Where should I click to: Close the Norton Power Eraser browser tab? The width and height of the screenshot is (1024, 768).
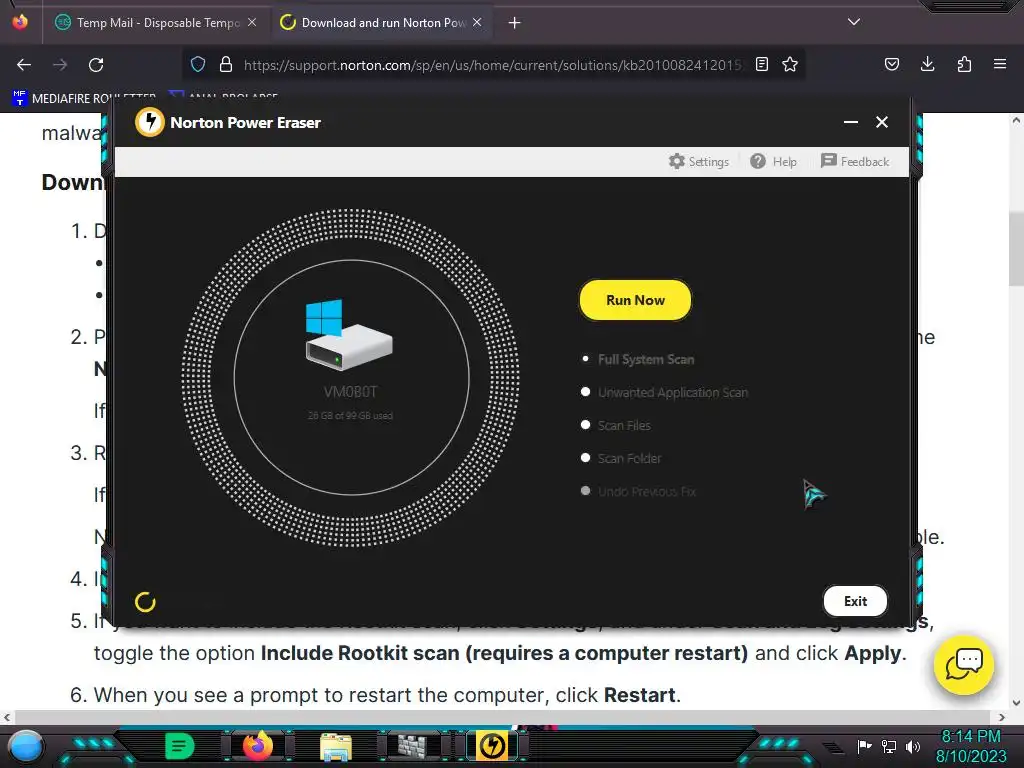click(x=477, y=22)
